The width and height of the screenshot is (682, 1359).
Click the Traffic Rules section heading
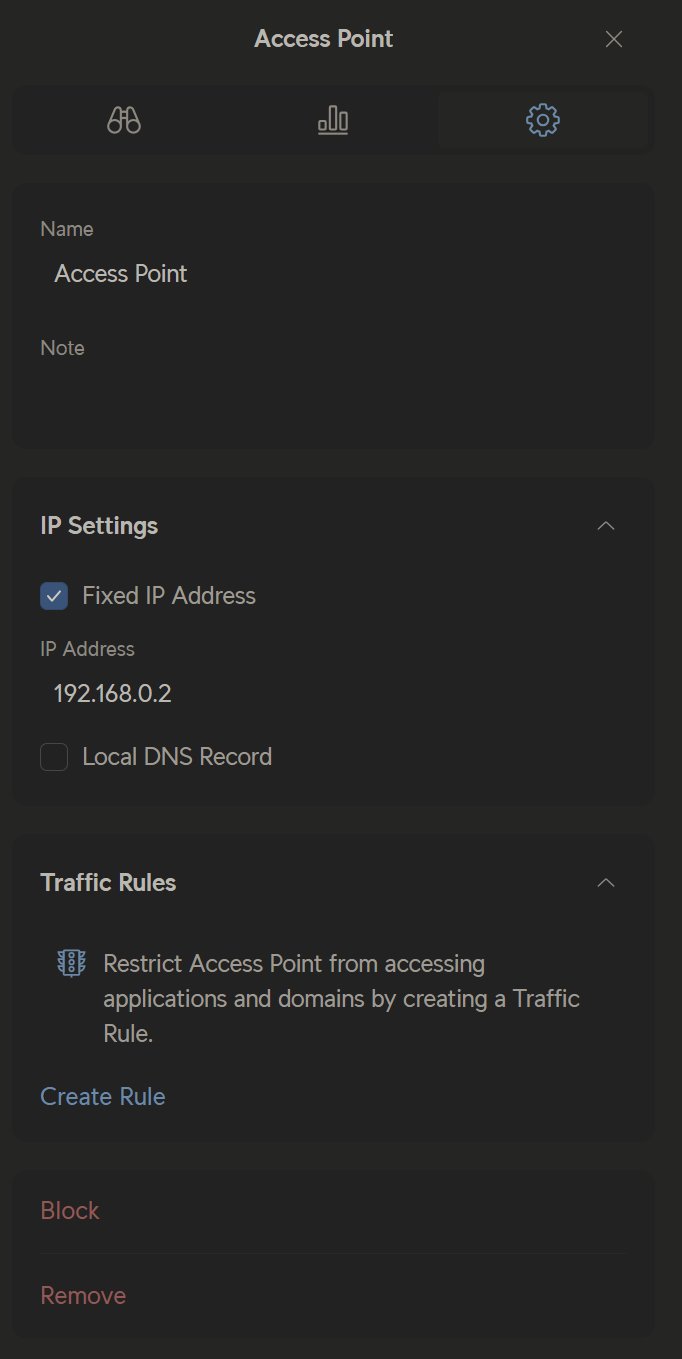108,883
